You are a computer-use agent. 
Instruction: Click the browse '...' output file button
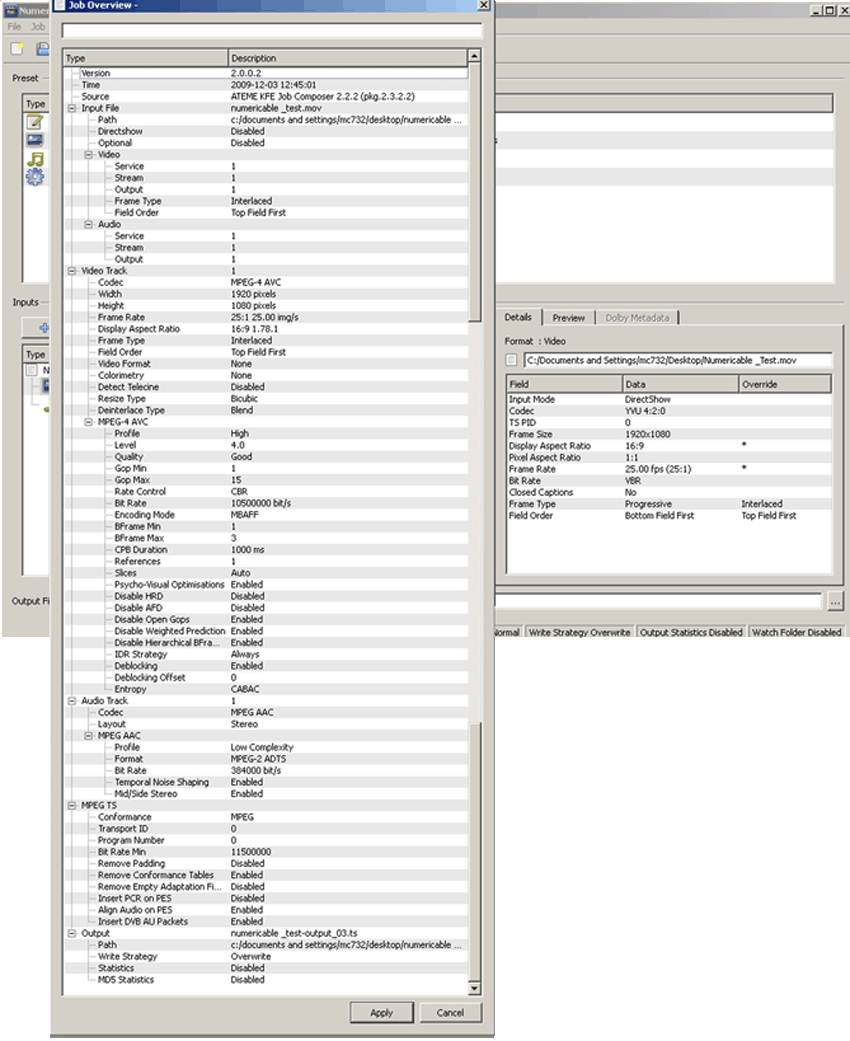[x=834, y=601]
